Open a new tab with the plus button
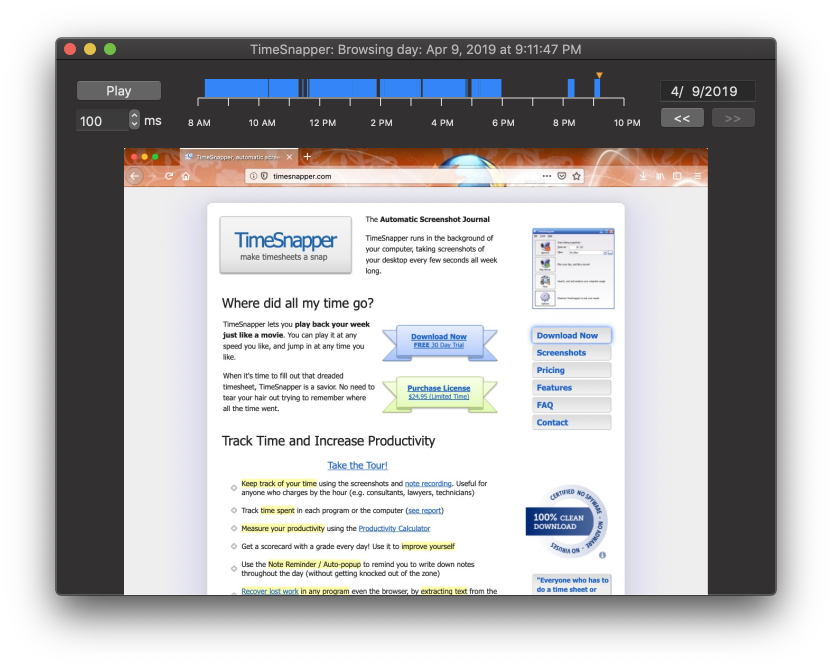The width and height of the screenshot is (832, 669). [x=307, y=157]
